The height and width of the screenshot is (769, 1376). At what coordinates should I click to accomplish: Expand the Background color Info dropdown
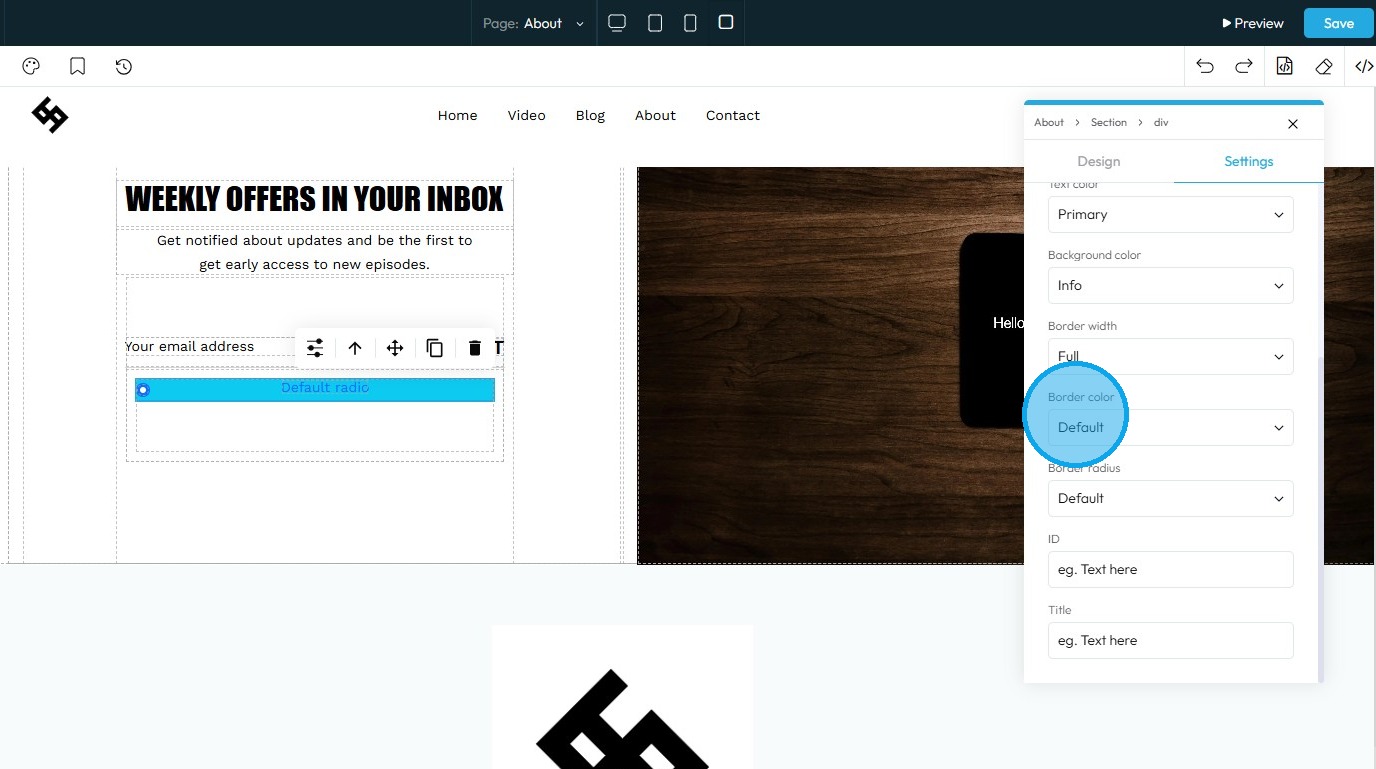point(1170,286)
